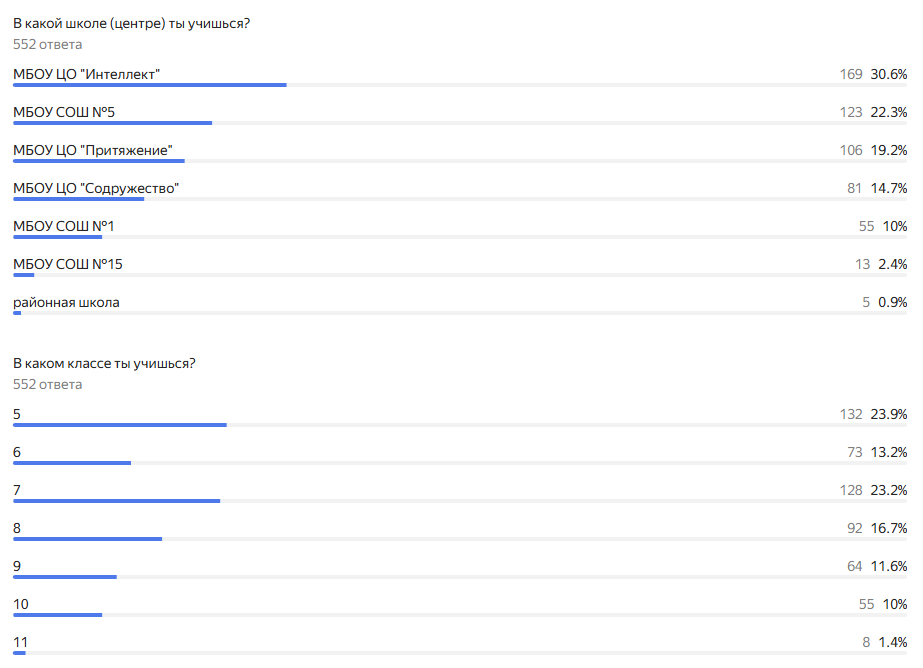923x668 pixels.
Task: Click the "552 ответа" count under the school question
Action: click(47, 44)
